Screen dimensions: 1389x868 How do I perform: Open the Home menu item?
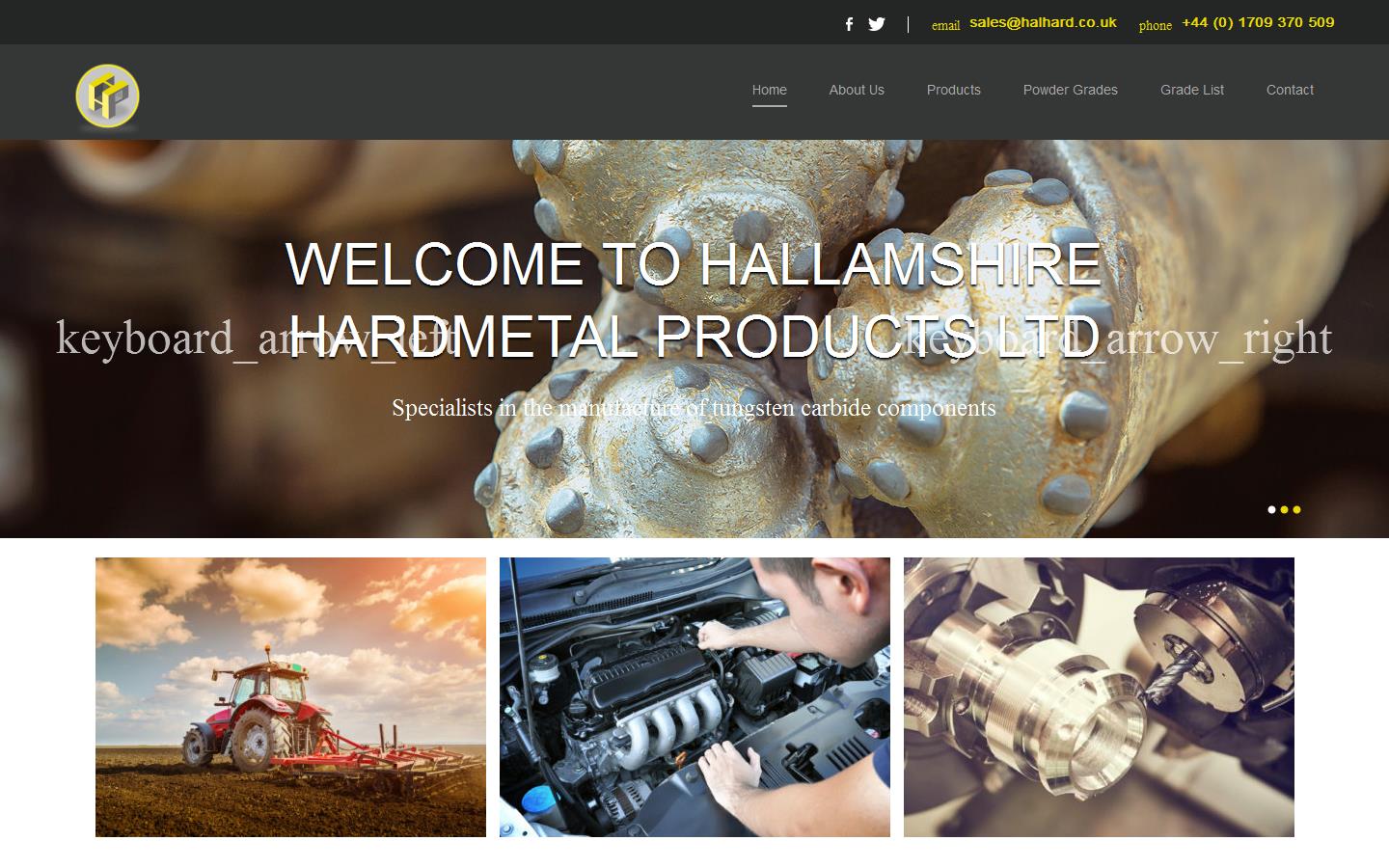(x=769, y=90)
